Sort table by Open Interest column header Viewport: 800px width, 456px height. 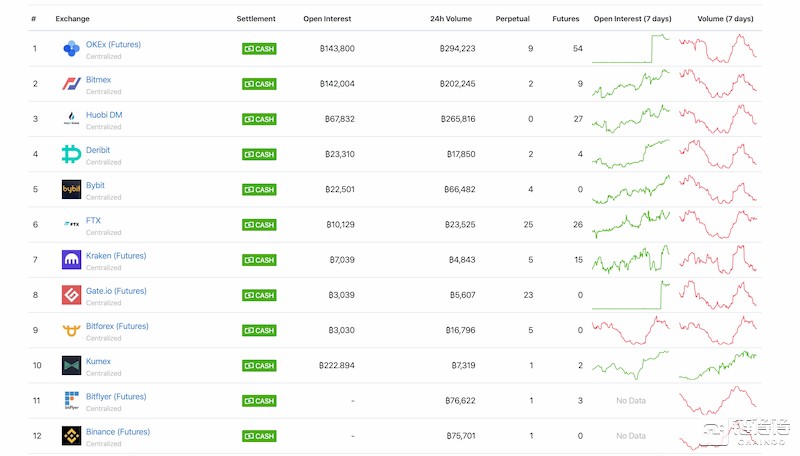coord(327,19)
